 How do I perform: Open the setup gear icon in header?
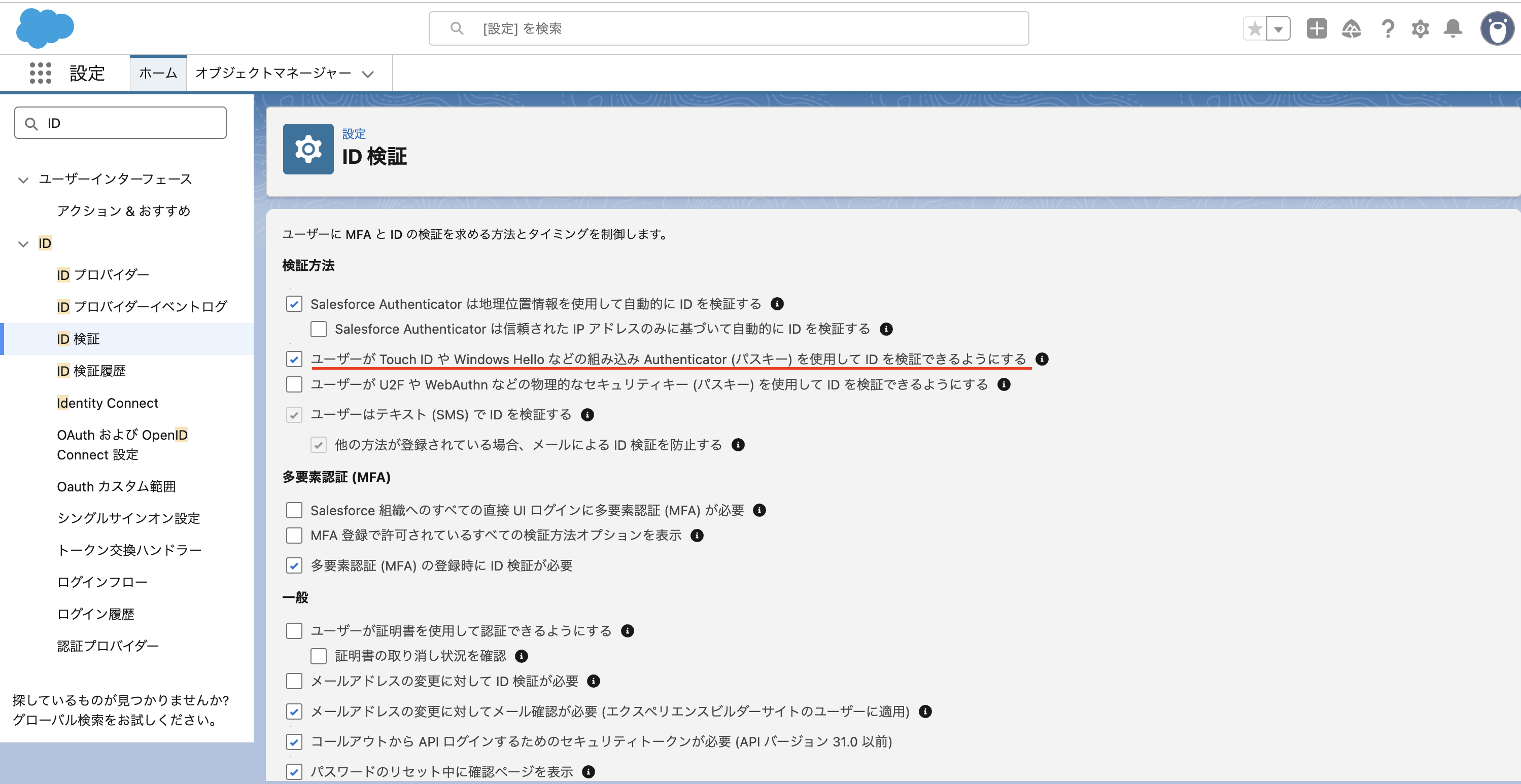(x=1420, y=28)
